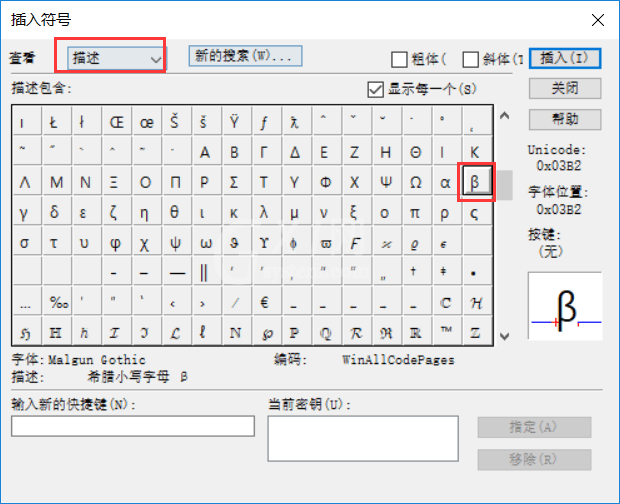620x504 pixels.
Task: Click the Unicode value 0x03B2
Action: click(x=559, y=165)
